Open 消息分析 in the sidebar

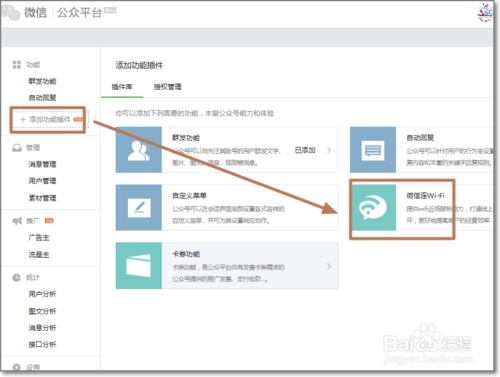(42, 328)
